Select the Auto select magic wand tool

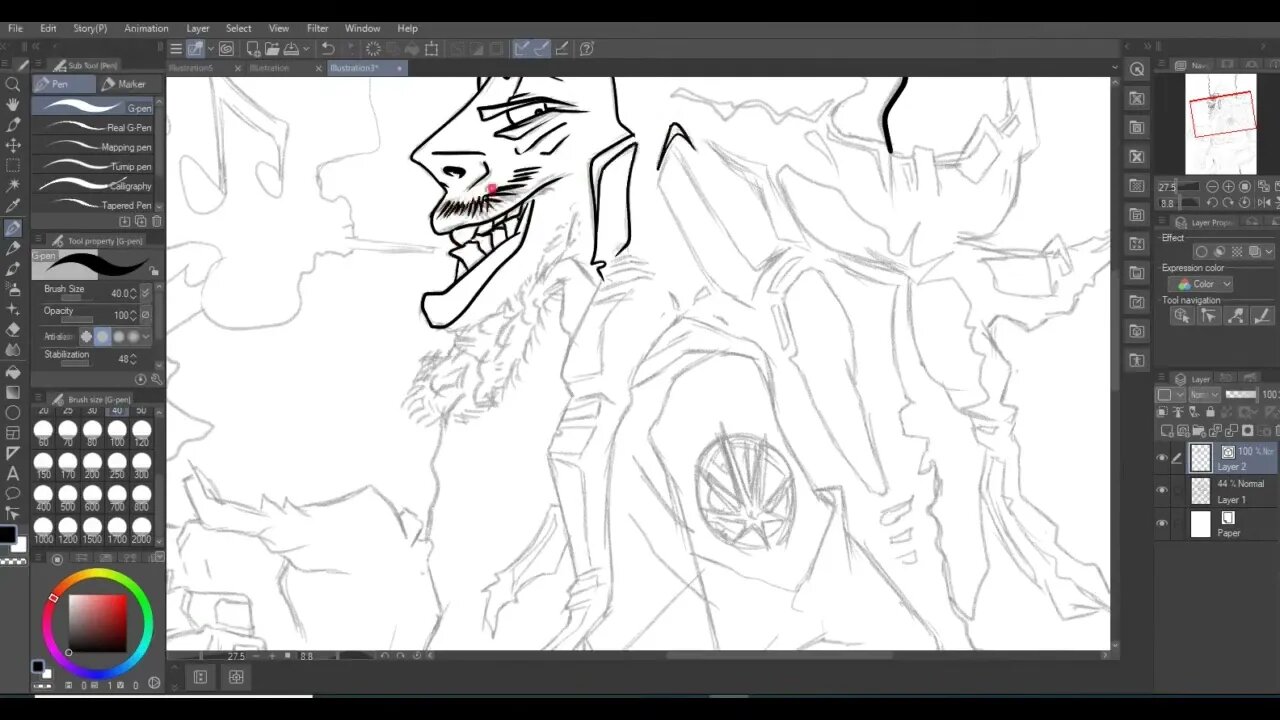click(13, 187)
